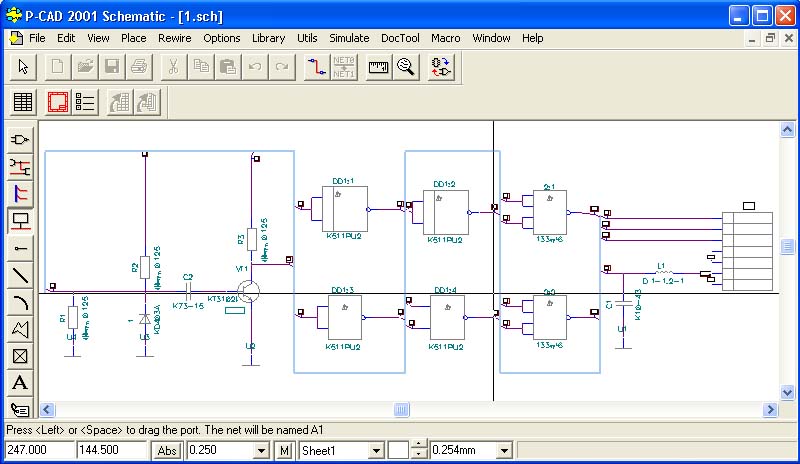
Task: Open the Place menu
Action: 134,38
